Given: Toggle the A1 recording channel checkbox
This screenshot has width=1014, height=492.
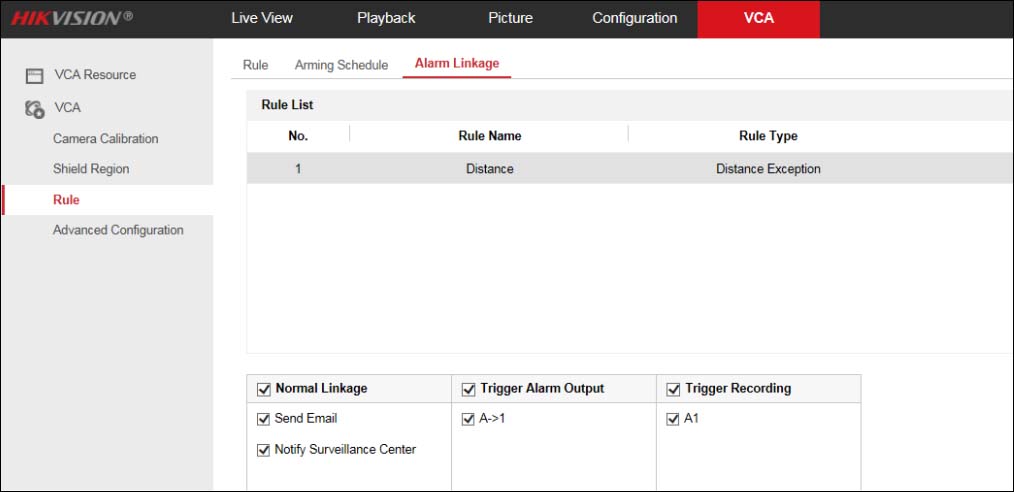Looking at the screenshot, I should [x=673, y=419].
